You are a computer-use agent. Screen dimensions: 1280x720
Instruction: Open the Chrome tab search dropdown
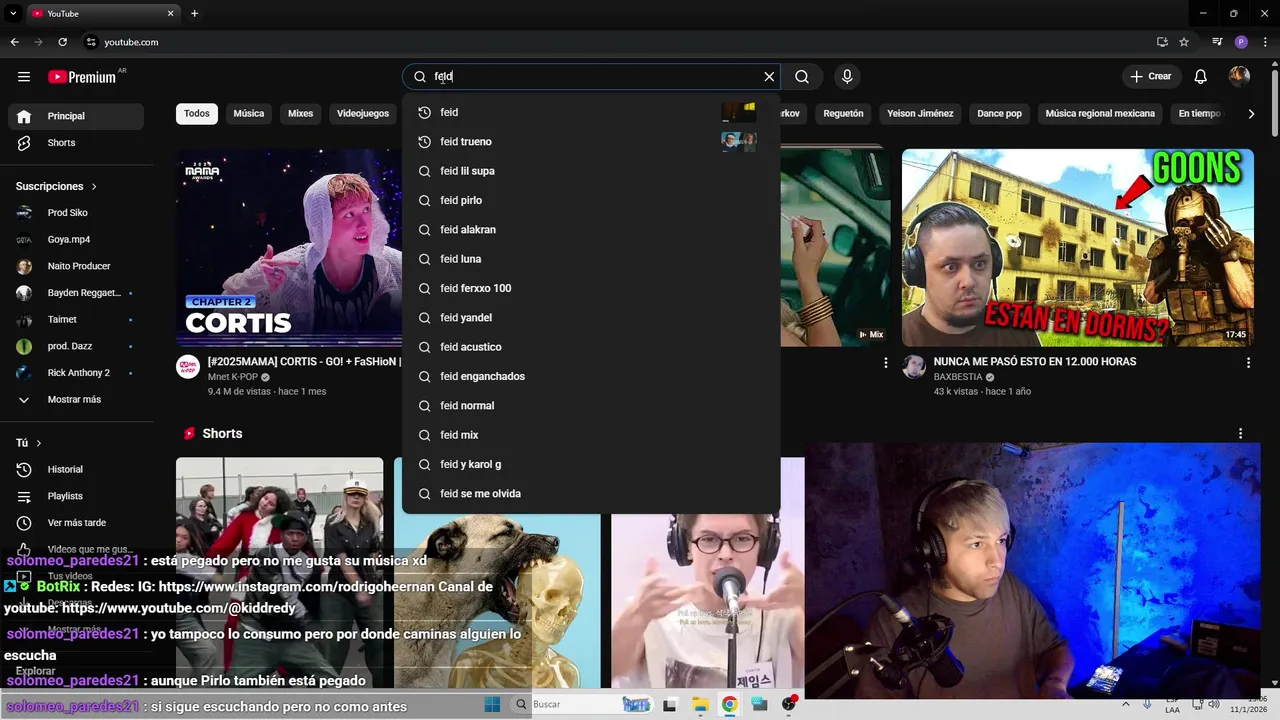[x=13, y=14]
